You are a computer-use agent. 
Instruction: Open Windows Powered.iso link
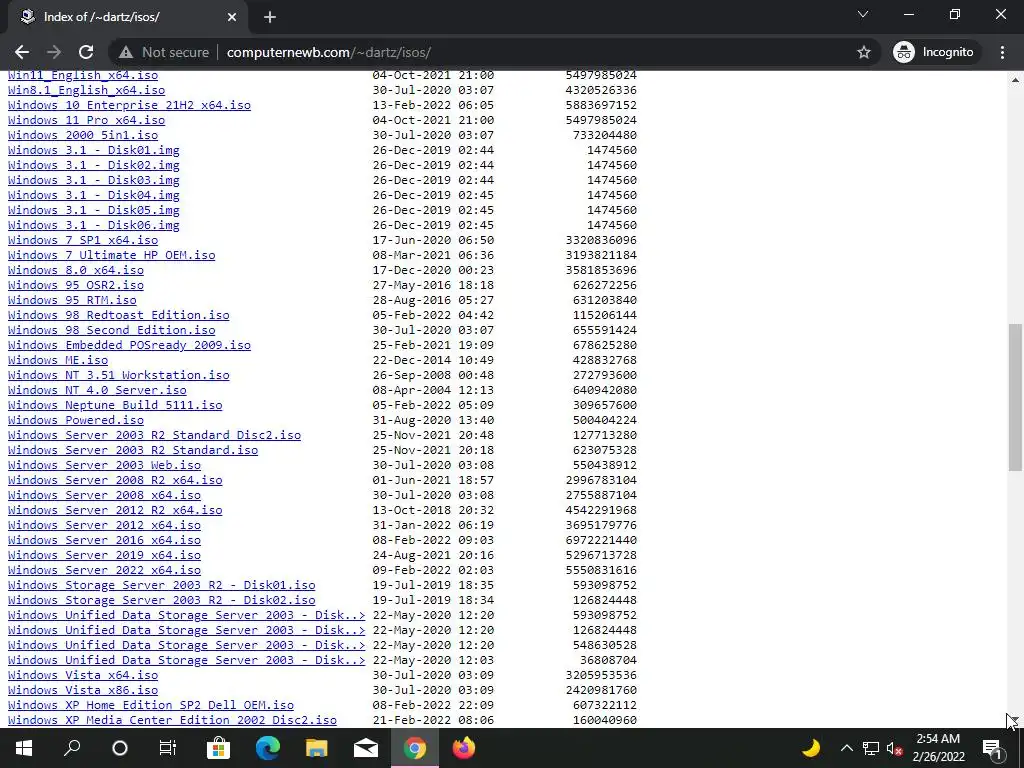click(x=76, y=421)
